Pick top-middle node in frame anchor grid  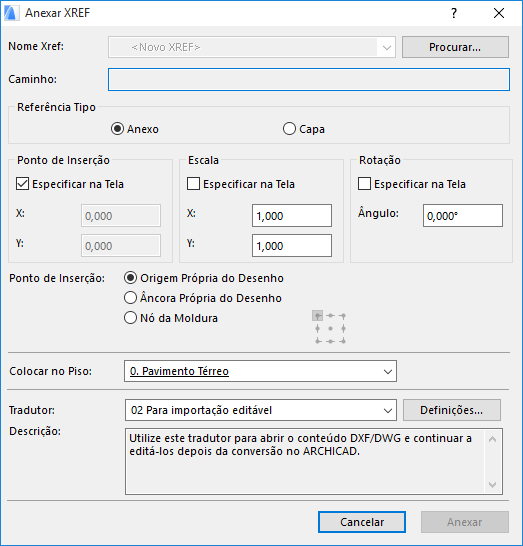330,316
